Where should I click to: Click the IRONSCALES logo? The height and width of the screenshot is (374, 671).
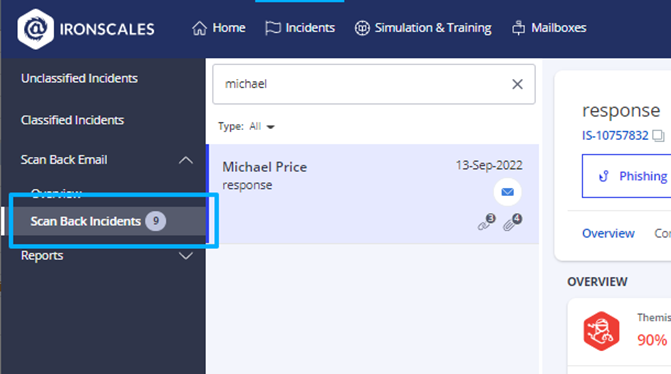[x=86, y=29]
